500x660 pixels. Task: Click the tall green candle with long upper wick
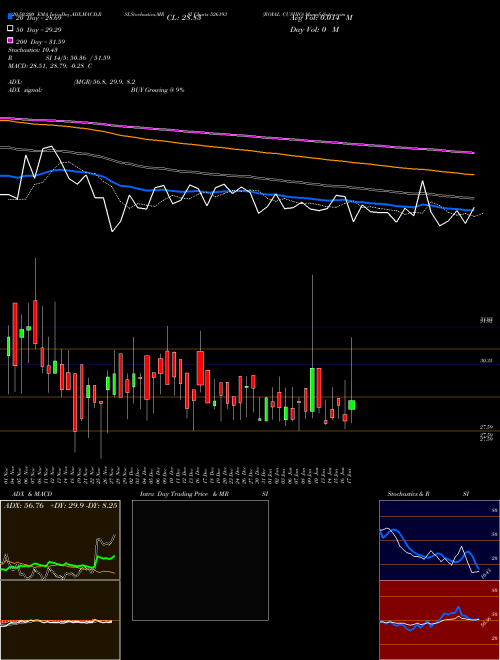click(312, 389)
